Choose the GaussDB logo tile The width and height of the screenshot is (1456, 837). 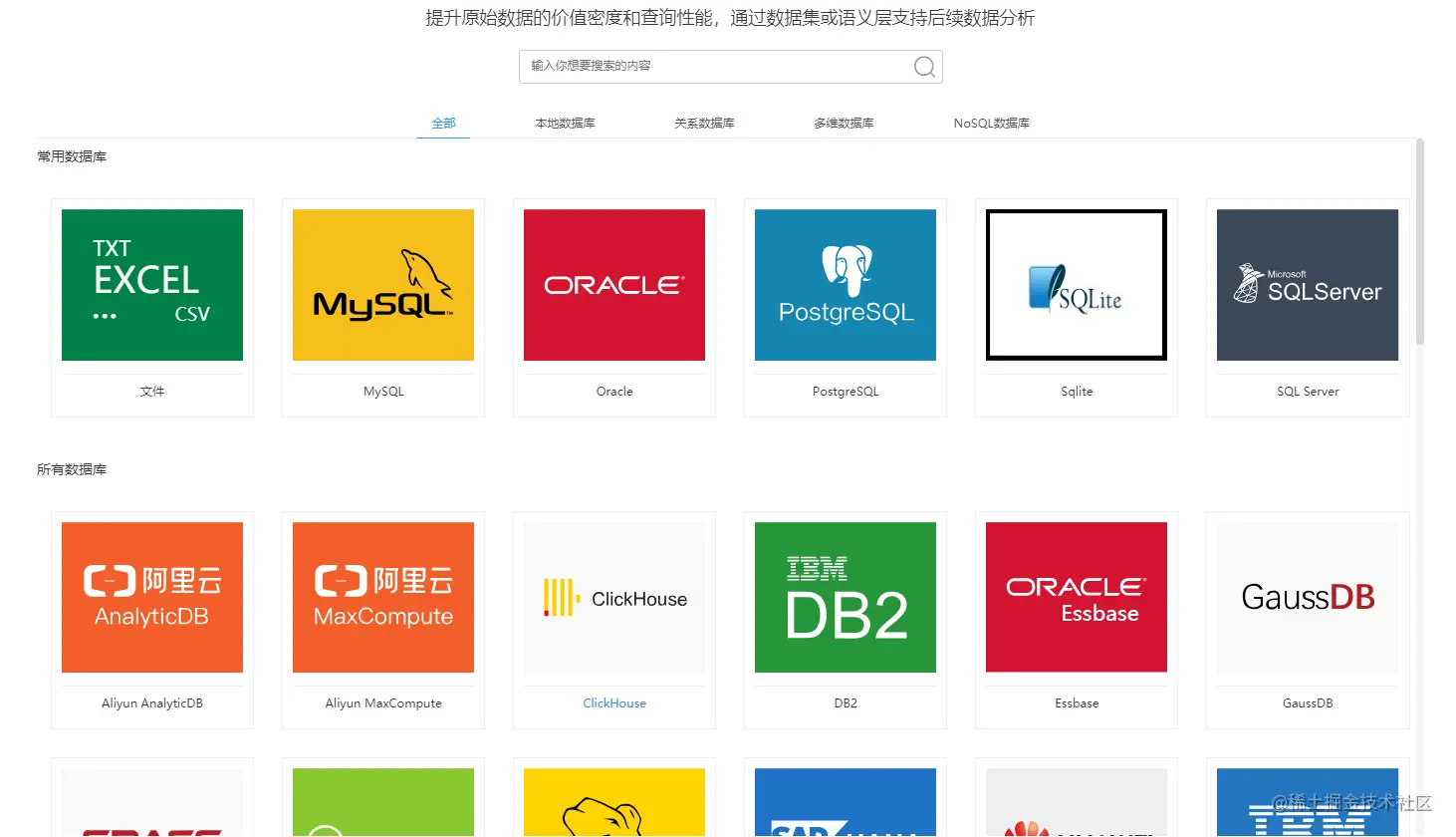(x=1308, y=597)
